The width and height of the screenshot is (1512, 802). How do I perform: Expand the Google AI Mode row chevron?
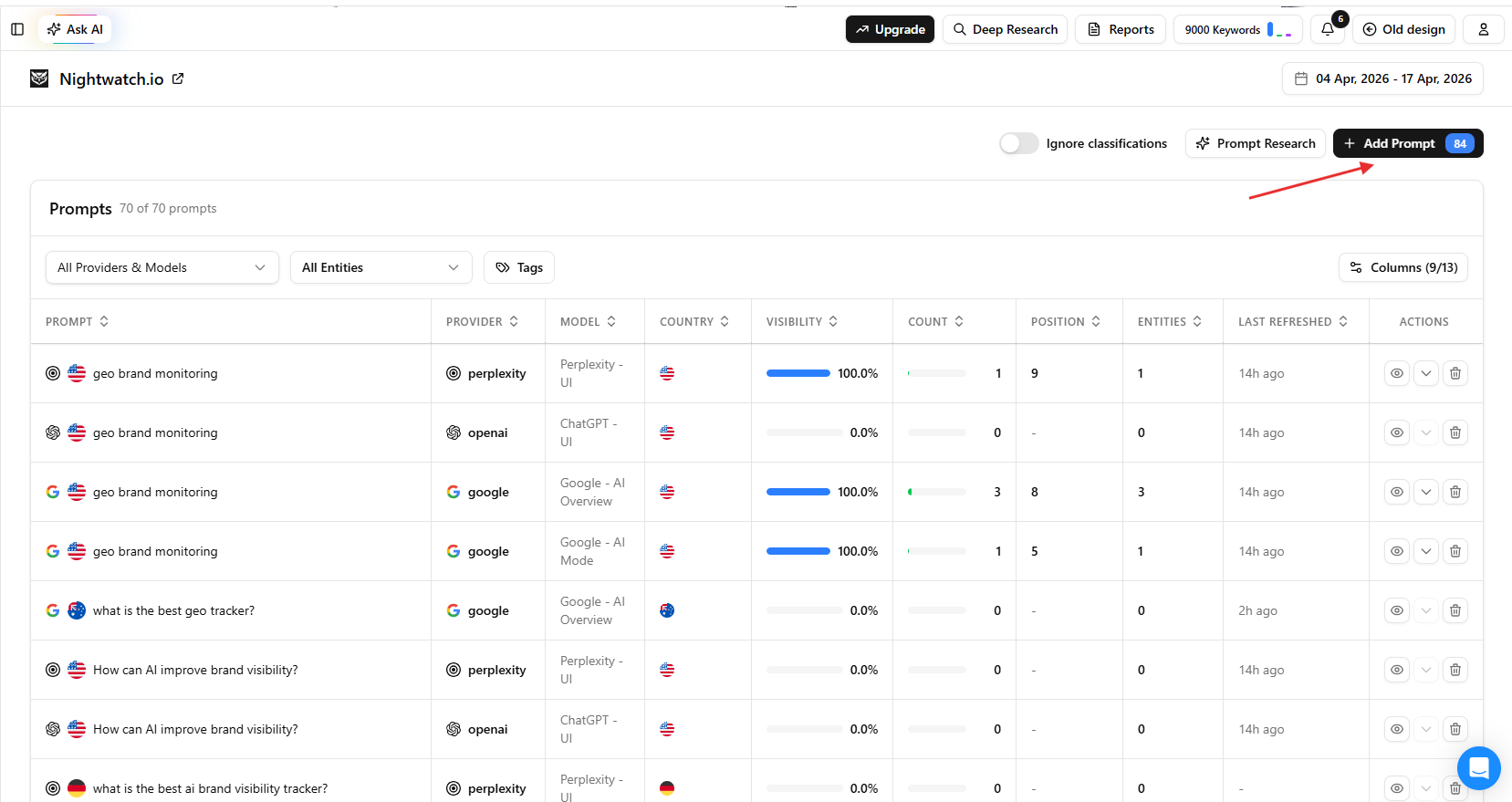(1425, 551)
